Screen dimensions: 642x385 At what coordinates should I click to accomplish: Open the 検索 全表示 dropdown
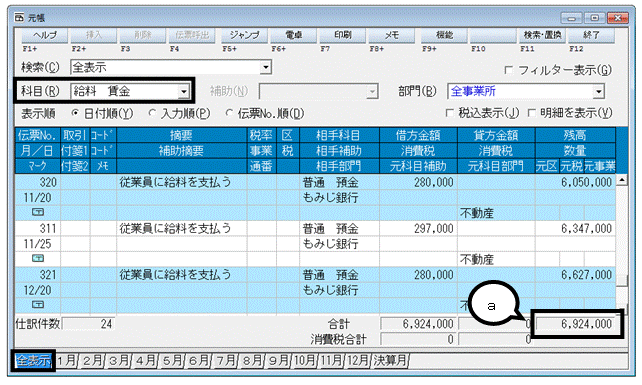pos(266,67)
